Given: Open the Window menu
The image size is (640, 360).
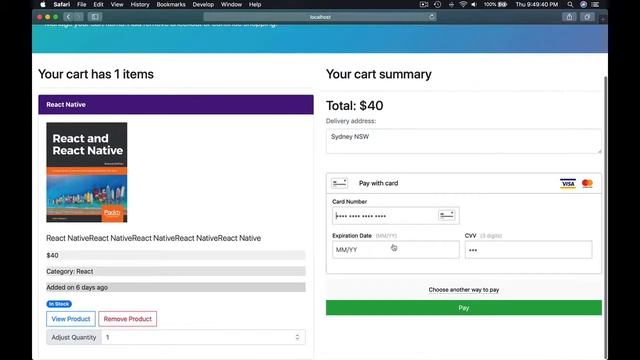Looking at the screenshot, I should click(x=231, y=4).
